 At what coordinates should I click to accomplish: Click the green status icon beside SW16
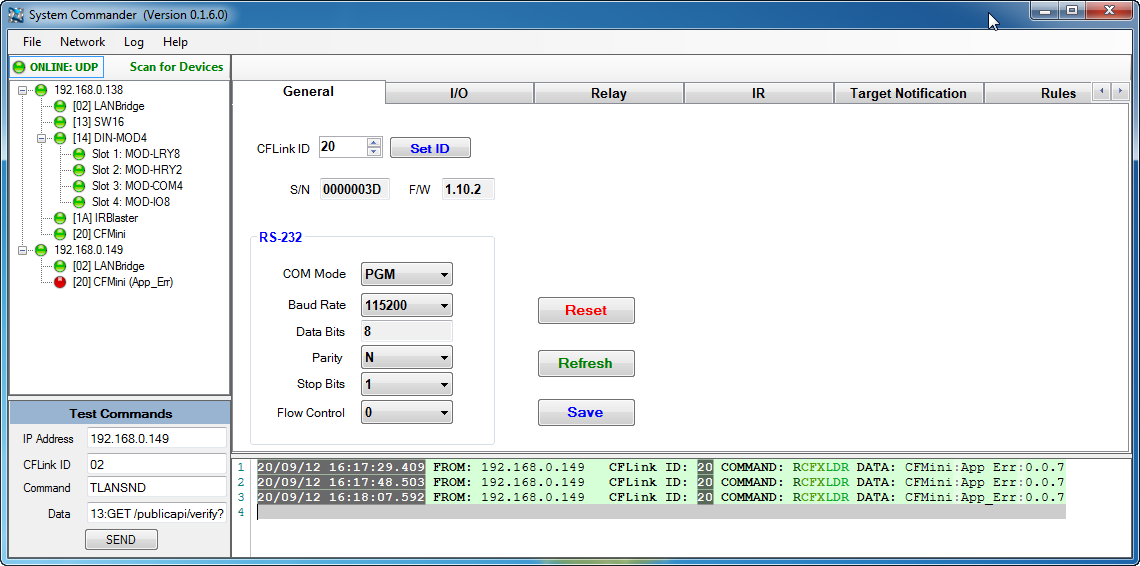tap(60, 122)
